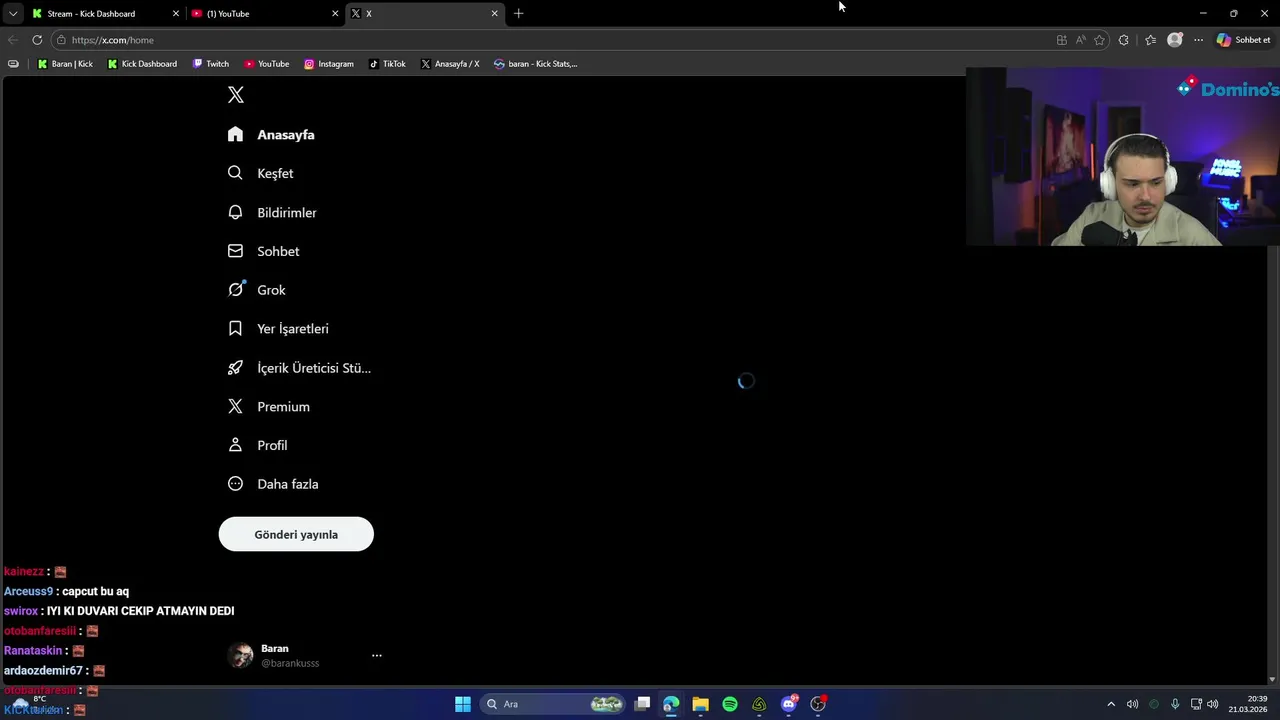
Task: Open Windows Start menu
Action: [x=463, y=704]
